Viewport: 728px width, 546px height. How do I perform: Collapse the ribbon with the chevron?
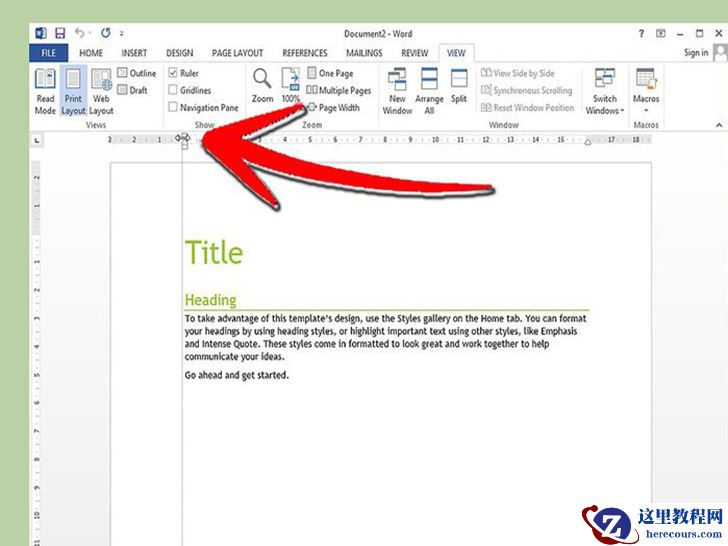click(719, 124)
